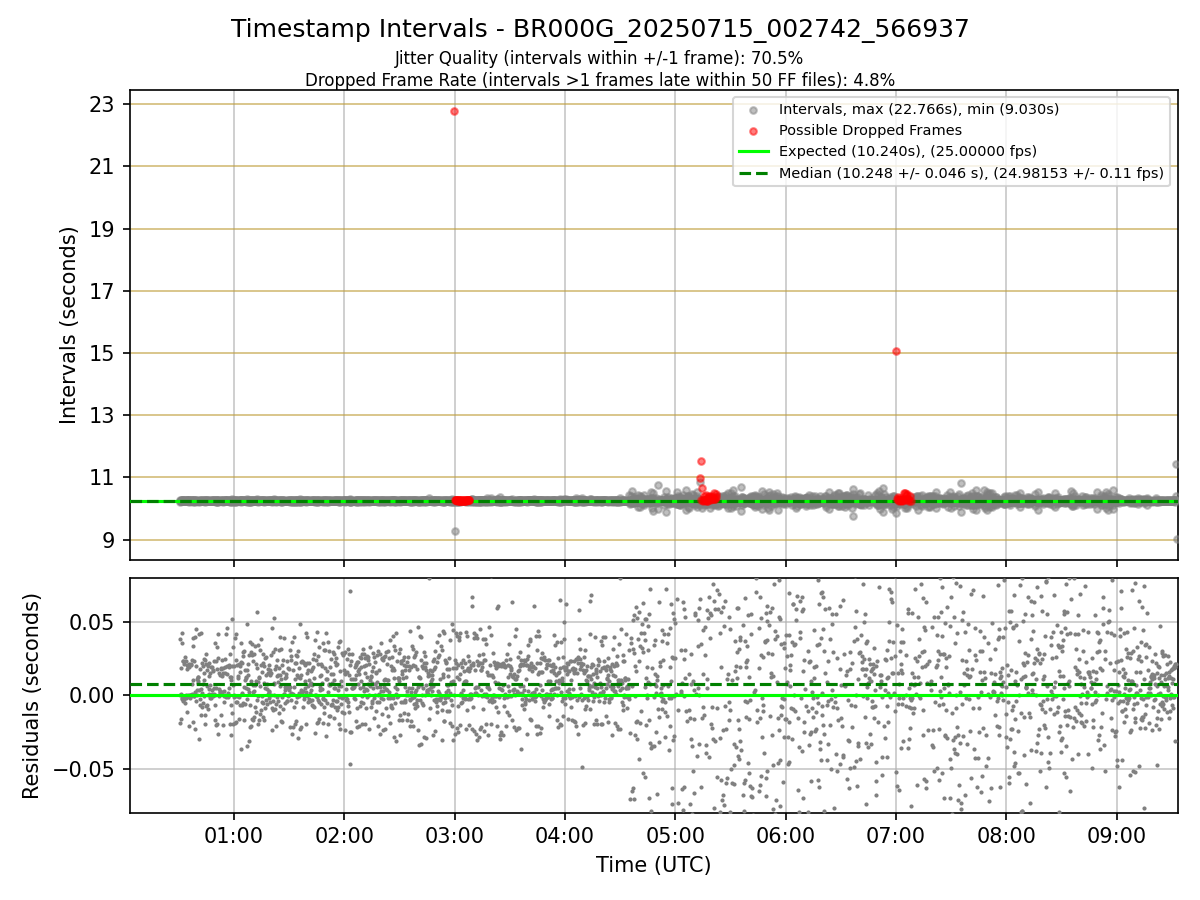Click the residuals tick label '0.05'
The image size is (1200, 900).
[x=95, y=622]
